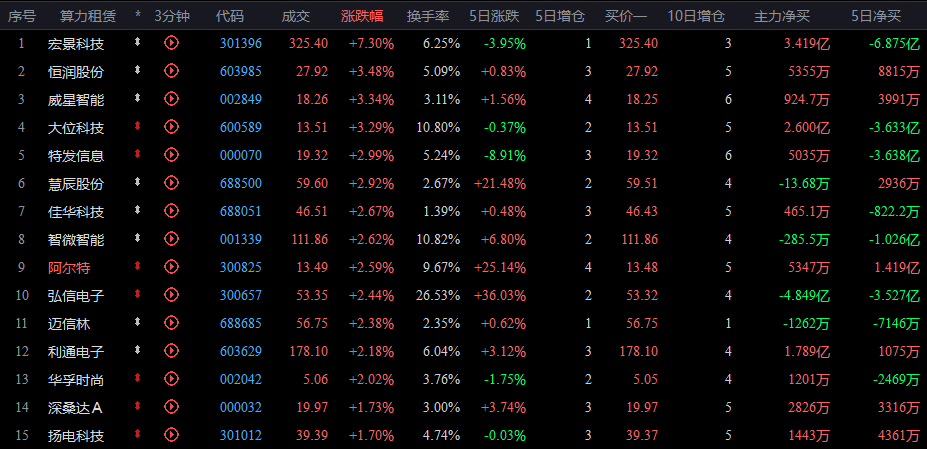
Task: Select stock name 弘信电子
Action: tap(76, 295)
